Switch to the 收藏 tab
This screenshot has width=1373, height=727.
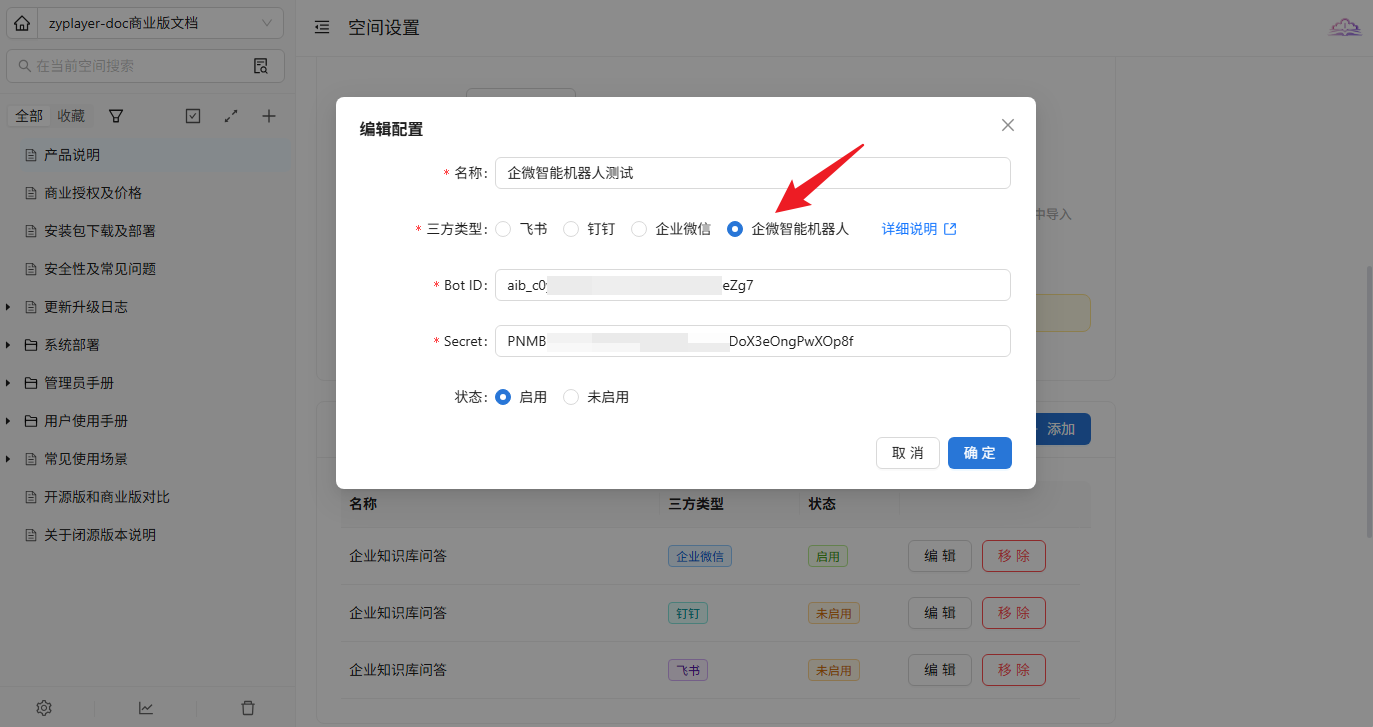(x=71, y=116)
